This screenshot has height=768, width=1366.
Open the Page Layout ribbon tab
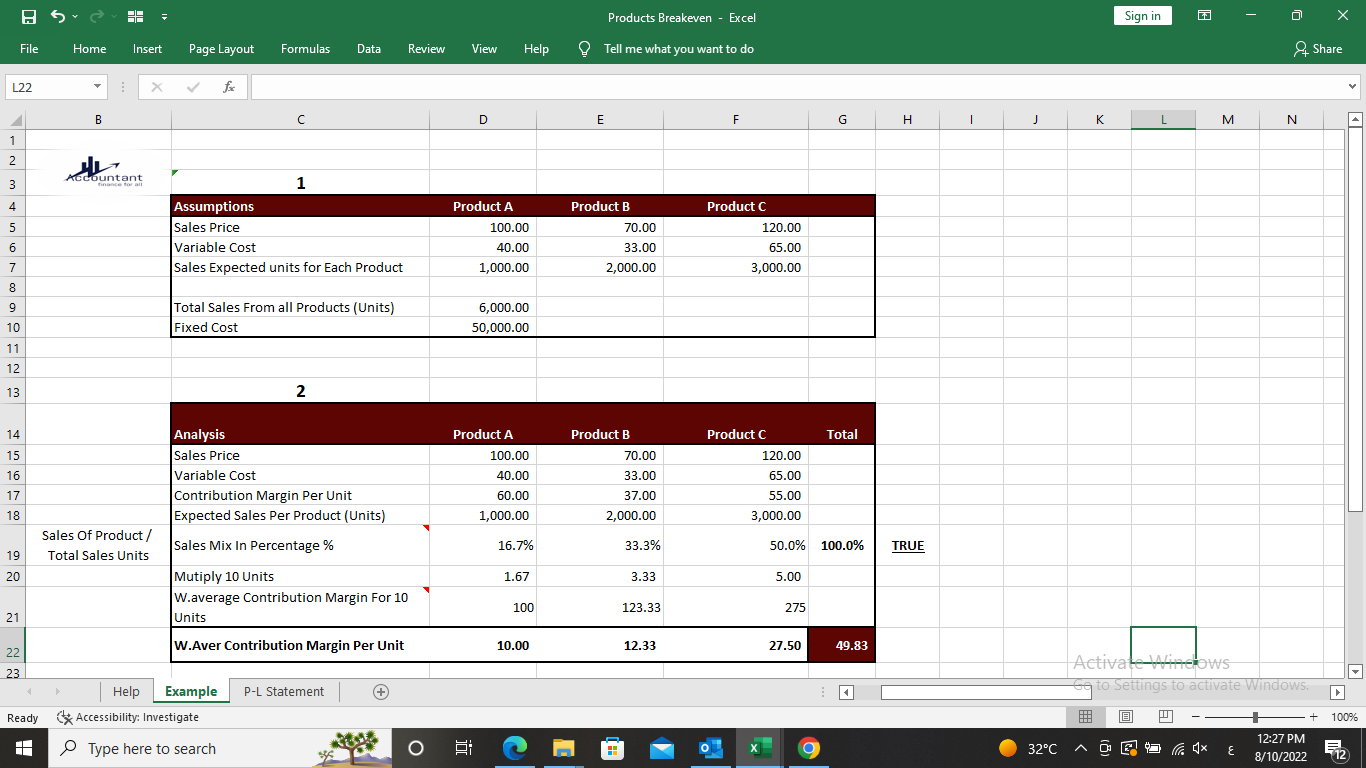click(x=221, y=48)
